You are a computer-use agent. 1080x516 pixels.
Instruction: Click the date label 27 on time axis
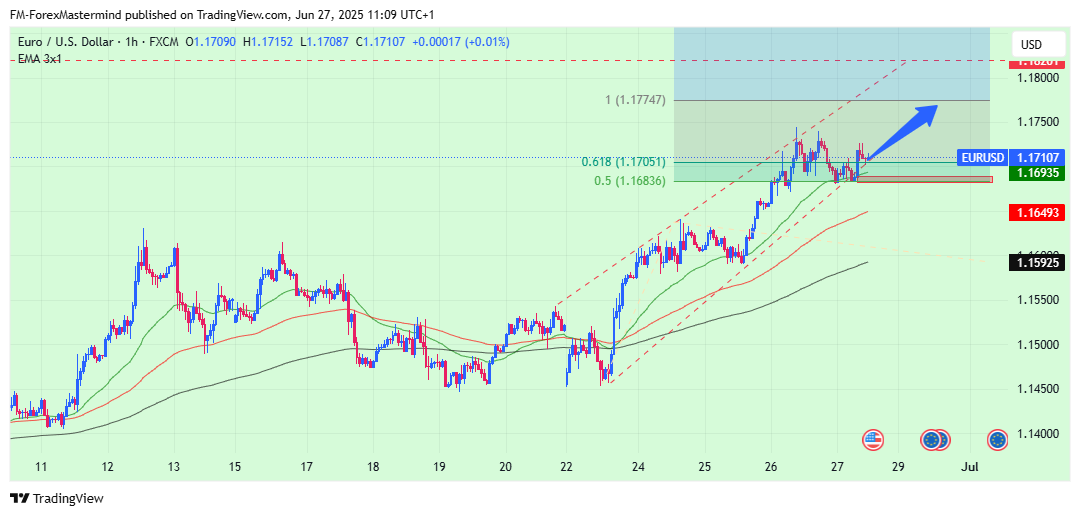[837, 467]
